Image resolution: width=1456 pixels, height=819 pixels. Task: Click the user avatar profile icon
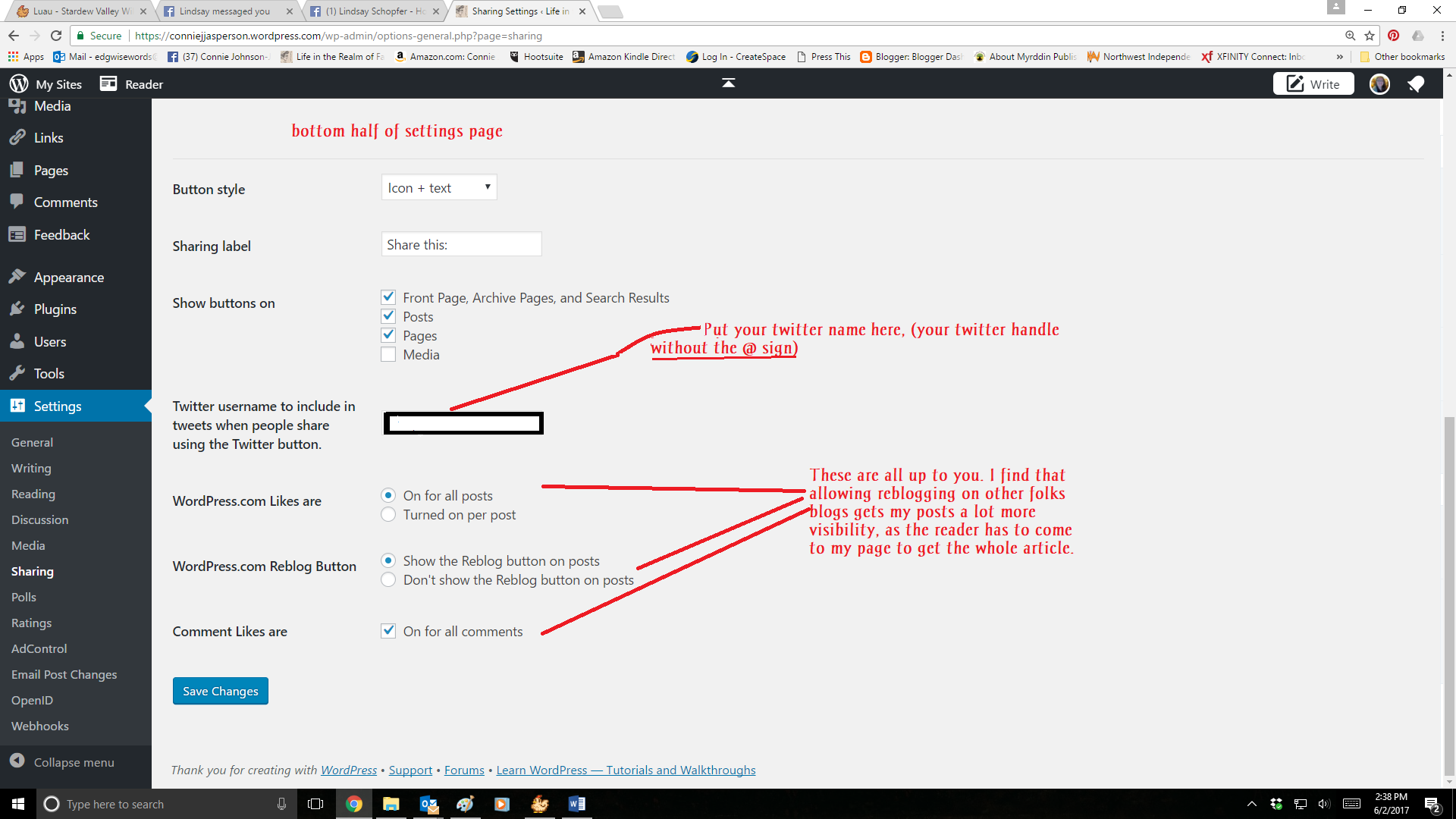(x=1379, y=84)
